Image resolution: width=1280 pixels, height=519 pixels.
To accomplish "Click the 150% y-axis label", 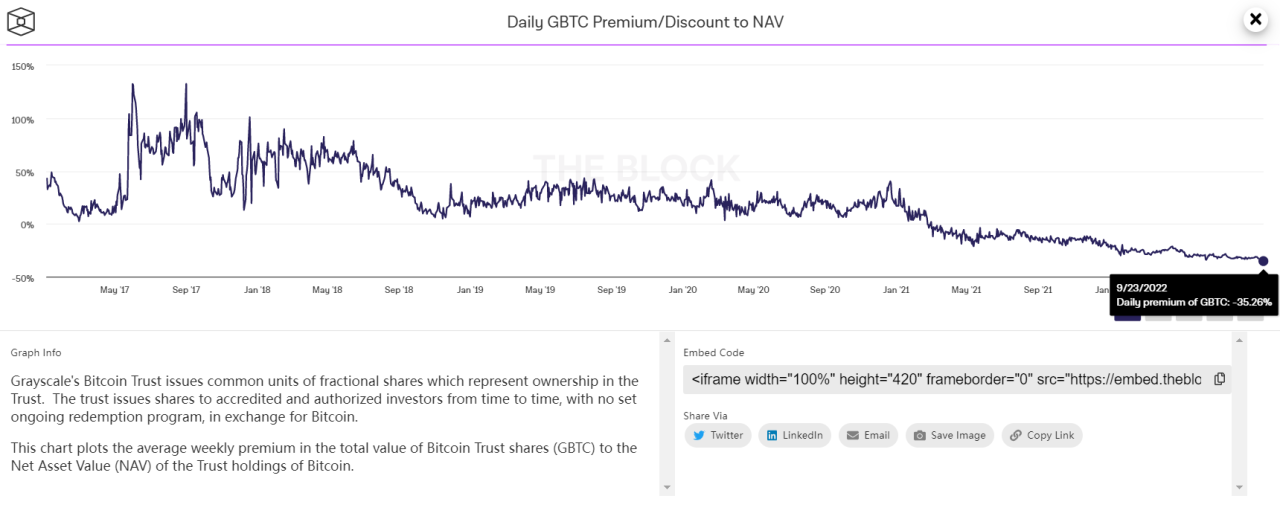I will point(23,66).
